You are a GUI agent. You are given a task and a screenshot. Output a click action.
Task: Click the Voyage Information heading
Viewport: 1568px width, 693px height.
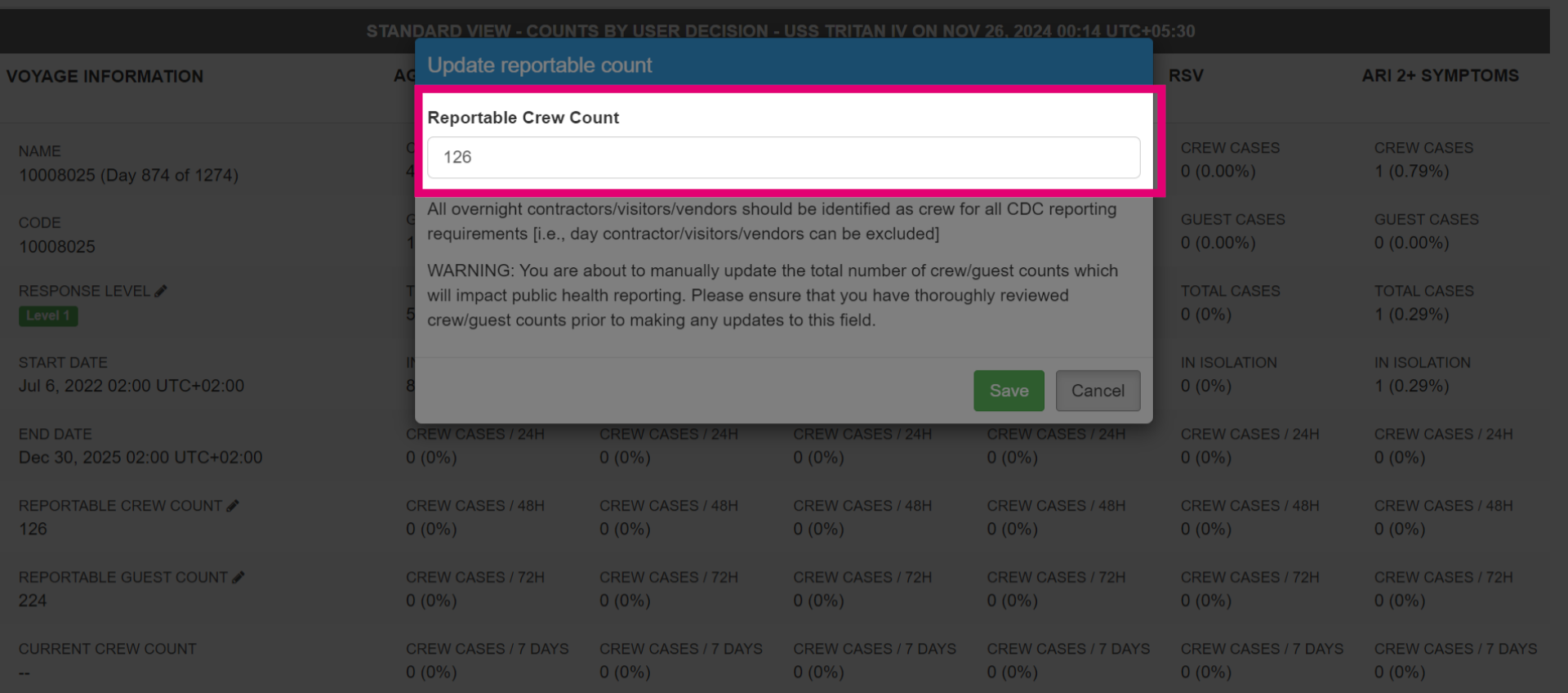[105, 76]
